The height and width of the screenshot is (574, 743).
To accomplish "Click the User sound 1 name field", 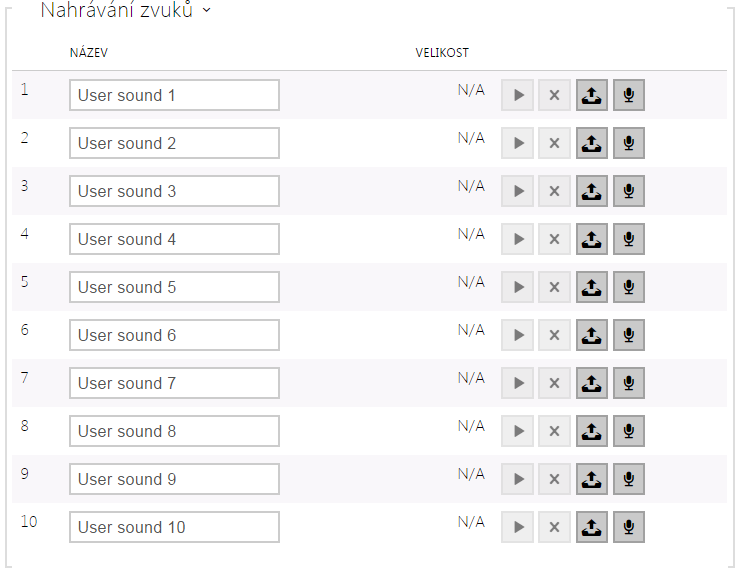I will point(174,95).
